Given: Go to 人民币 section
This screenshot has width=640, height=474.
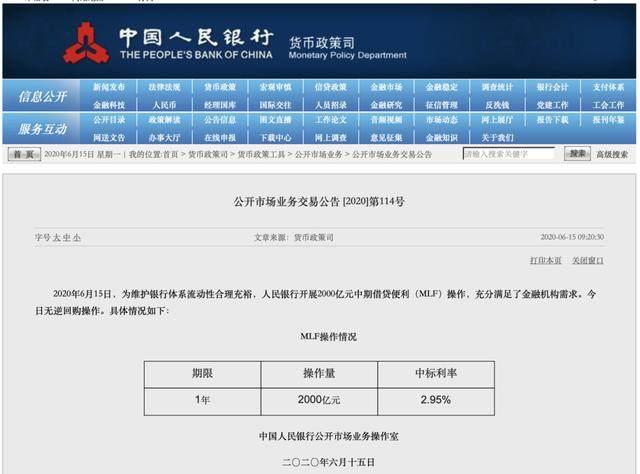Looking at the screenshot, I should 164,105.
